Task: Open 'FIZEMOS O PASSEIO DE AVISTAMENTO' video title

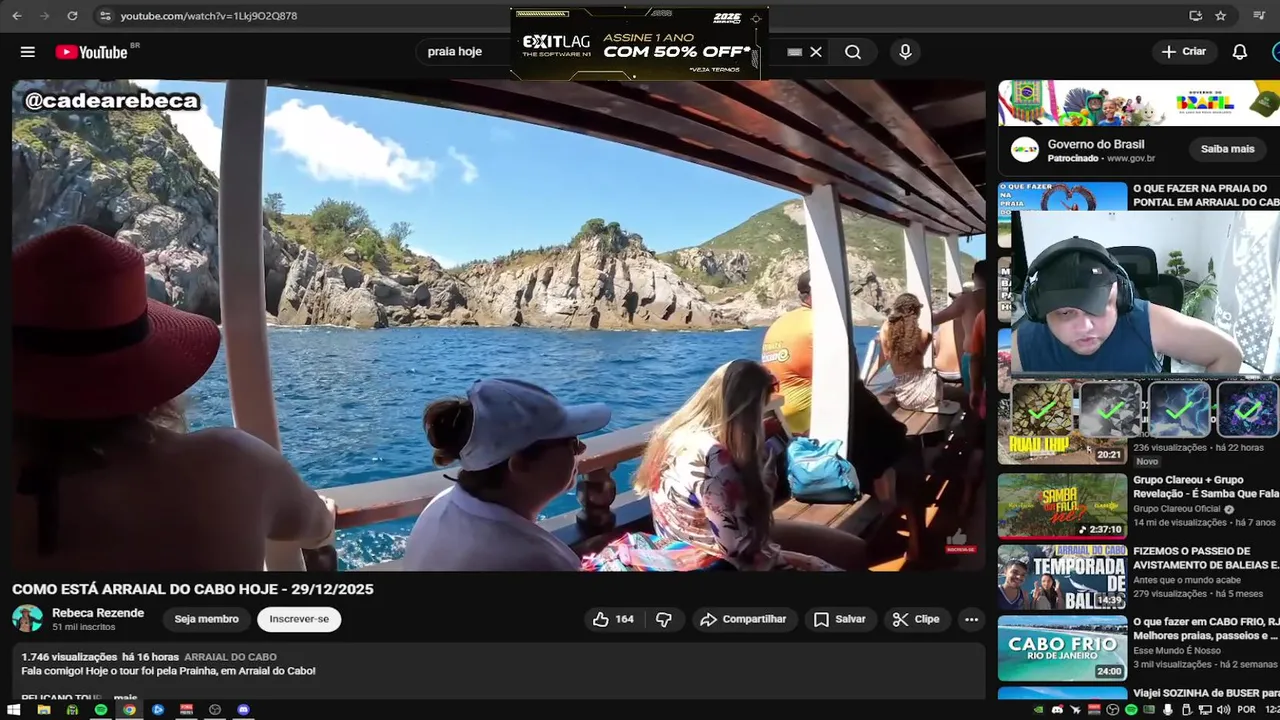Action: [1206, 557]
